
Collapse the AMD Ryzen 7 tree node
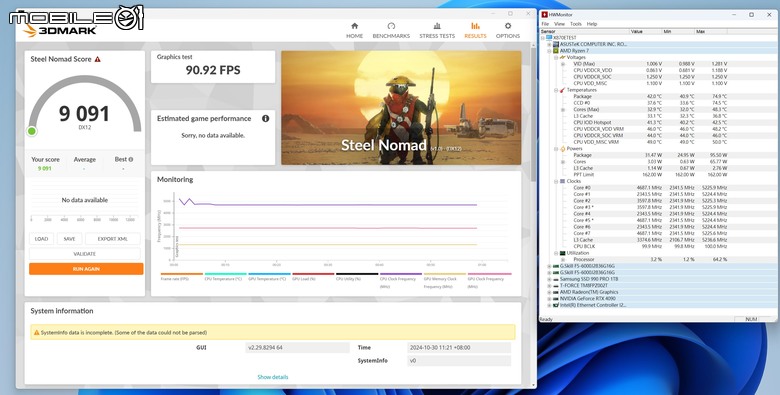tap(550, 51)
